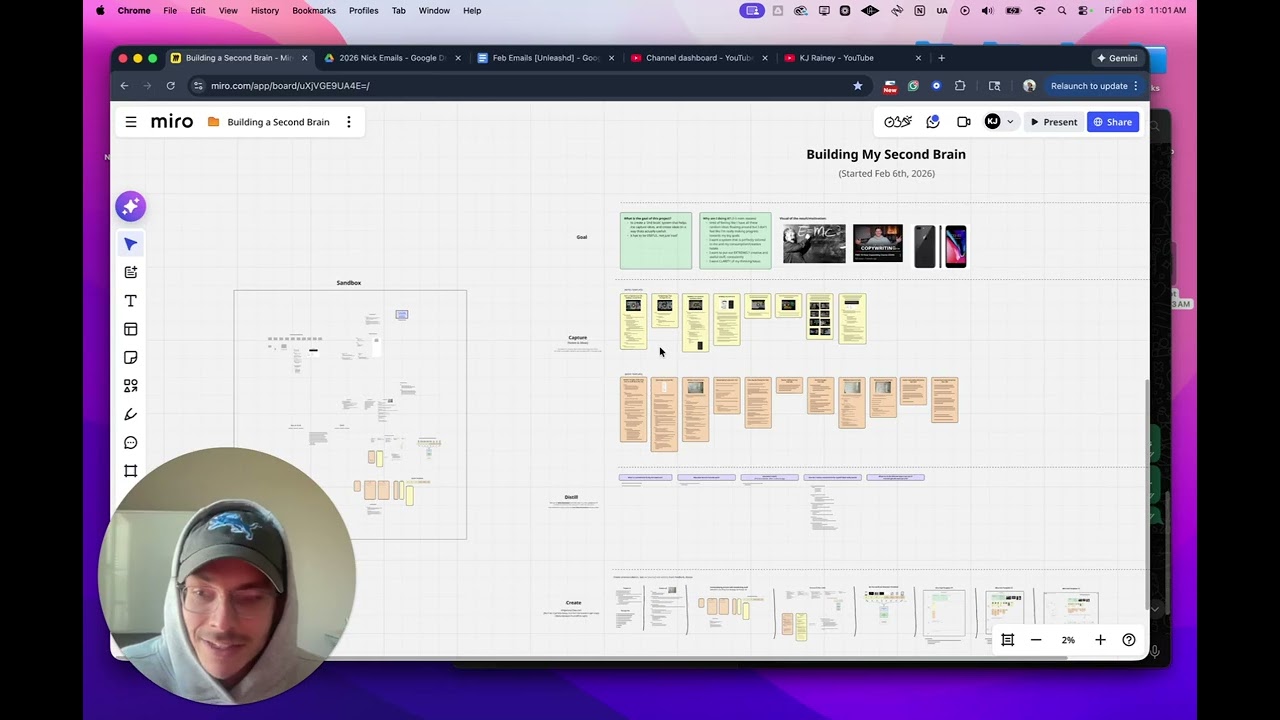
Task: Open the Miro main hamburger menu
Action: (131, 122)
